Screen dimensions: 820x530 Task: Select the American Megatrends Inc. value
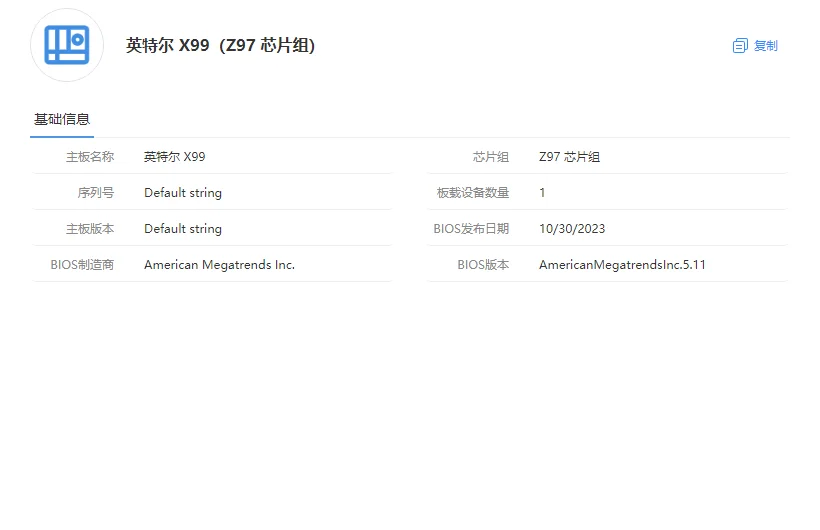tap(220, 265)
